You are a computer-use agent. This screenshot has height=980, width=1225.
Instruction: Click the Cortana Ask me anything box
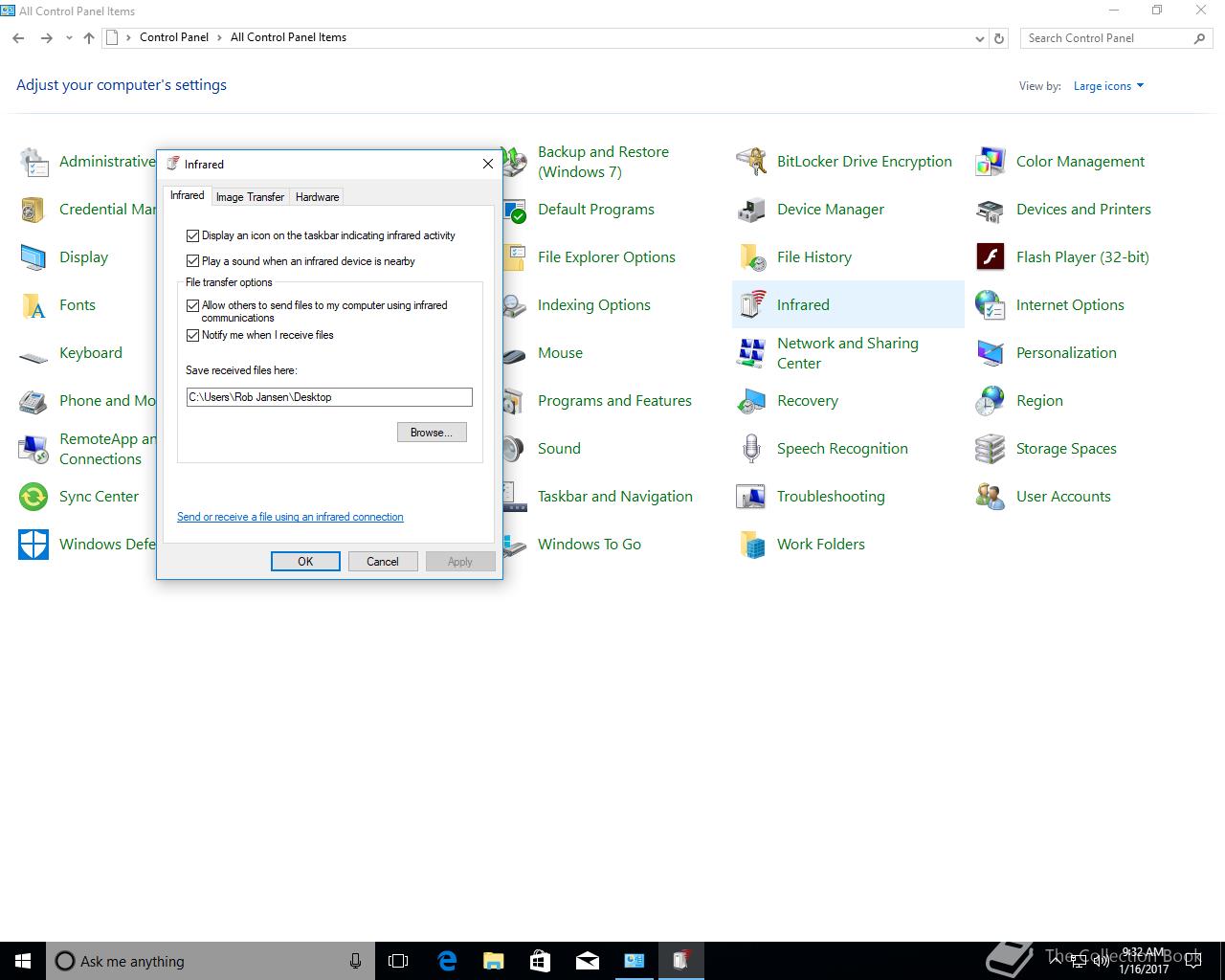(x=210, y=961)
